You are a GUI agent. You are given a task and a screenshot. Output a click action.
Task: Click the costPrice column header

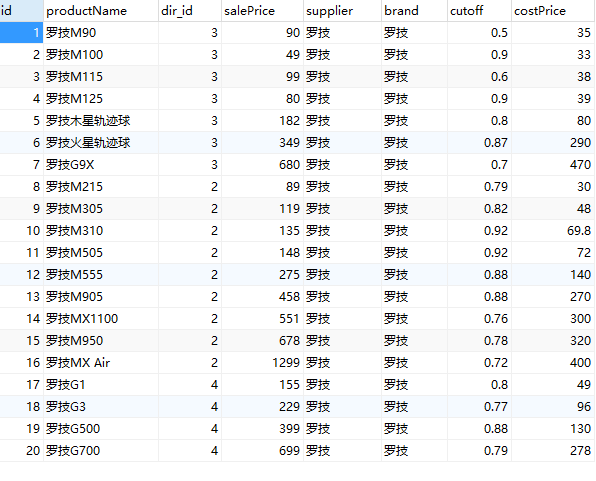tap(553, 11)
